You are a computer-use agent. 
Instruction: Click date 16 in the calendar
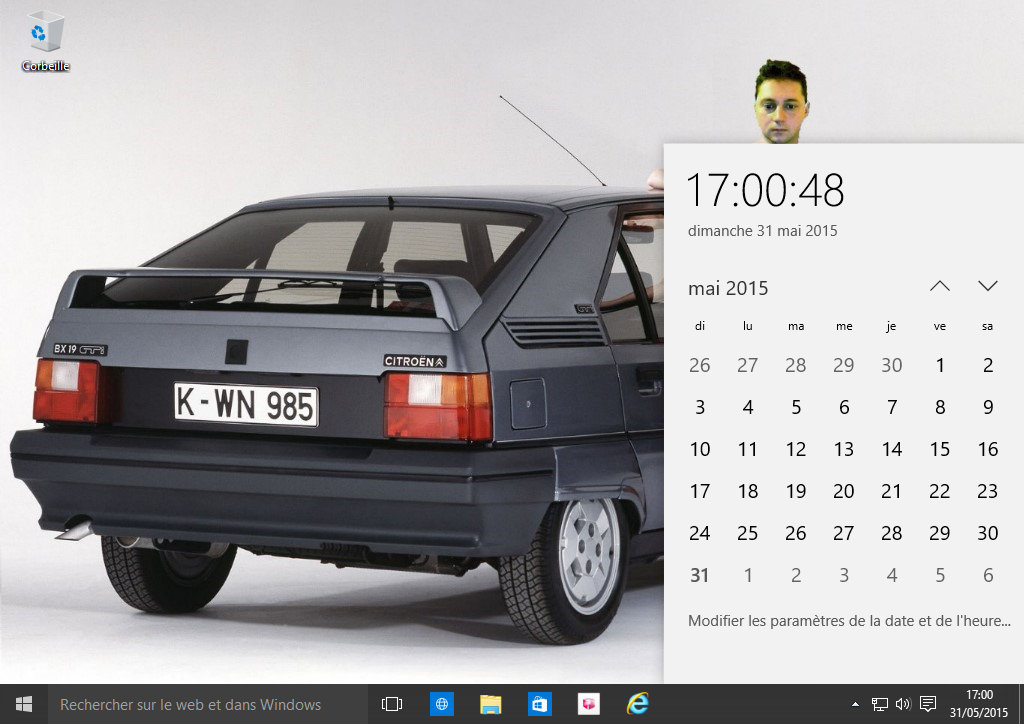988,449
